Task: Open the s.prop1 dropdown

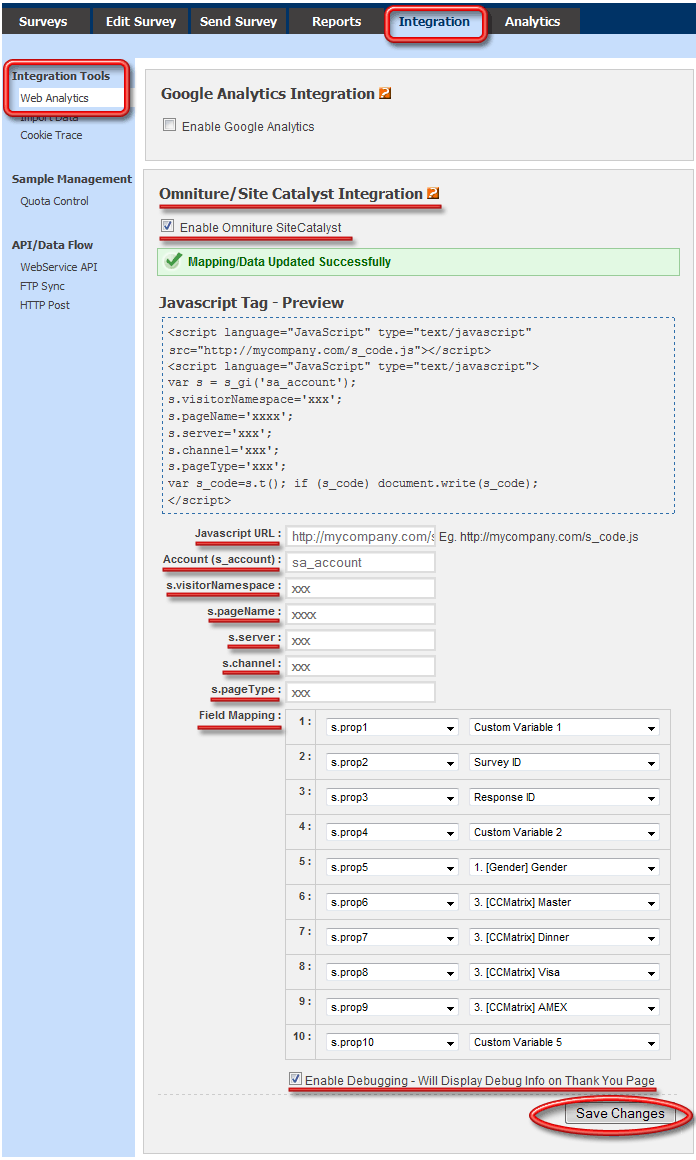Action: pos(392,728)
